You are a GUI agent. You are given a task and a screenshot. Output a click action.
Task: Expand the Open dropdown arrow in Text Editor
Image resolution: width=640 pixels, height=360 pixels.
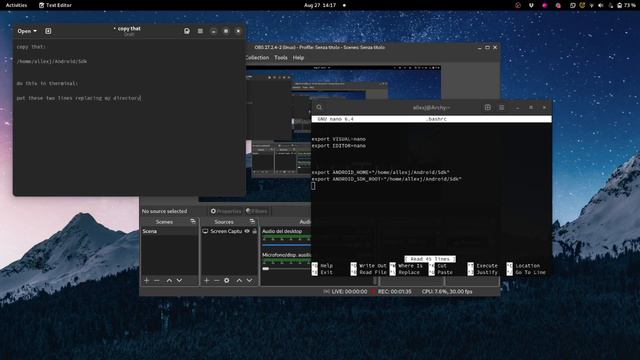coord(35,31)
